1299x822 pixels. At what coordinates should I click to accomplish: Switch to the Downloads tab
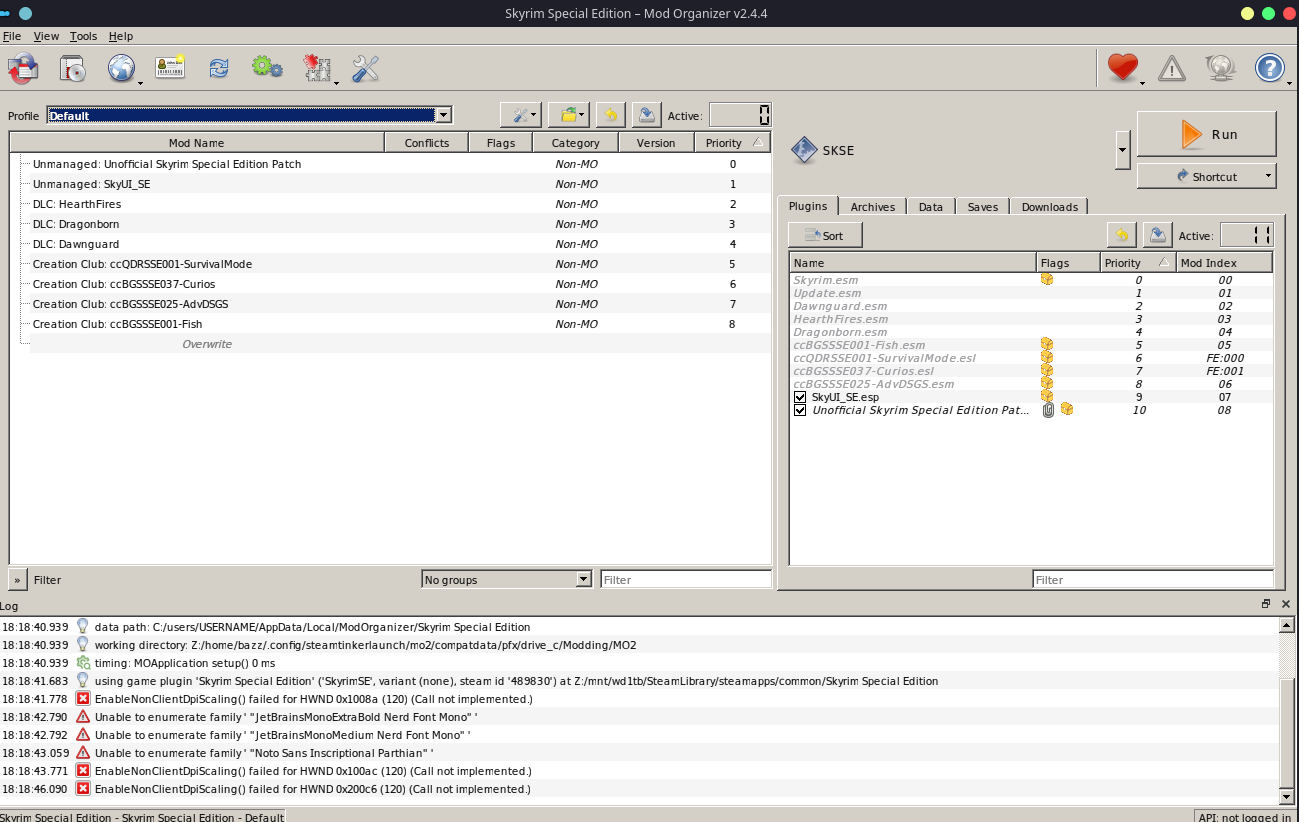coord(1049,207)
